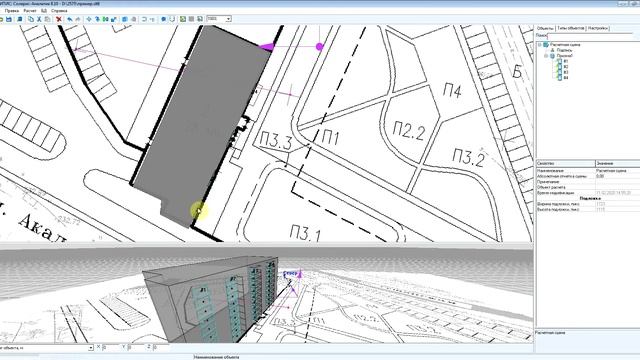
Task: Open the Справка menu
Action: pyautogui.click(x=59, y=11)
